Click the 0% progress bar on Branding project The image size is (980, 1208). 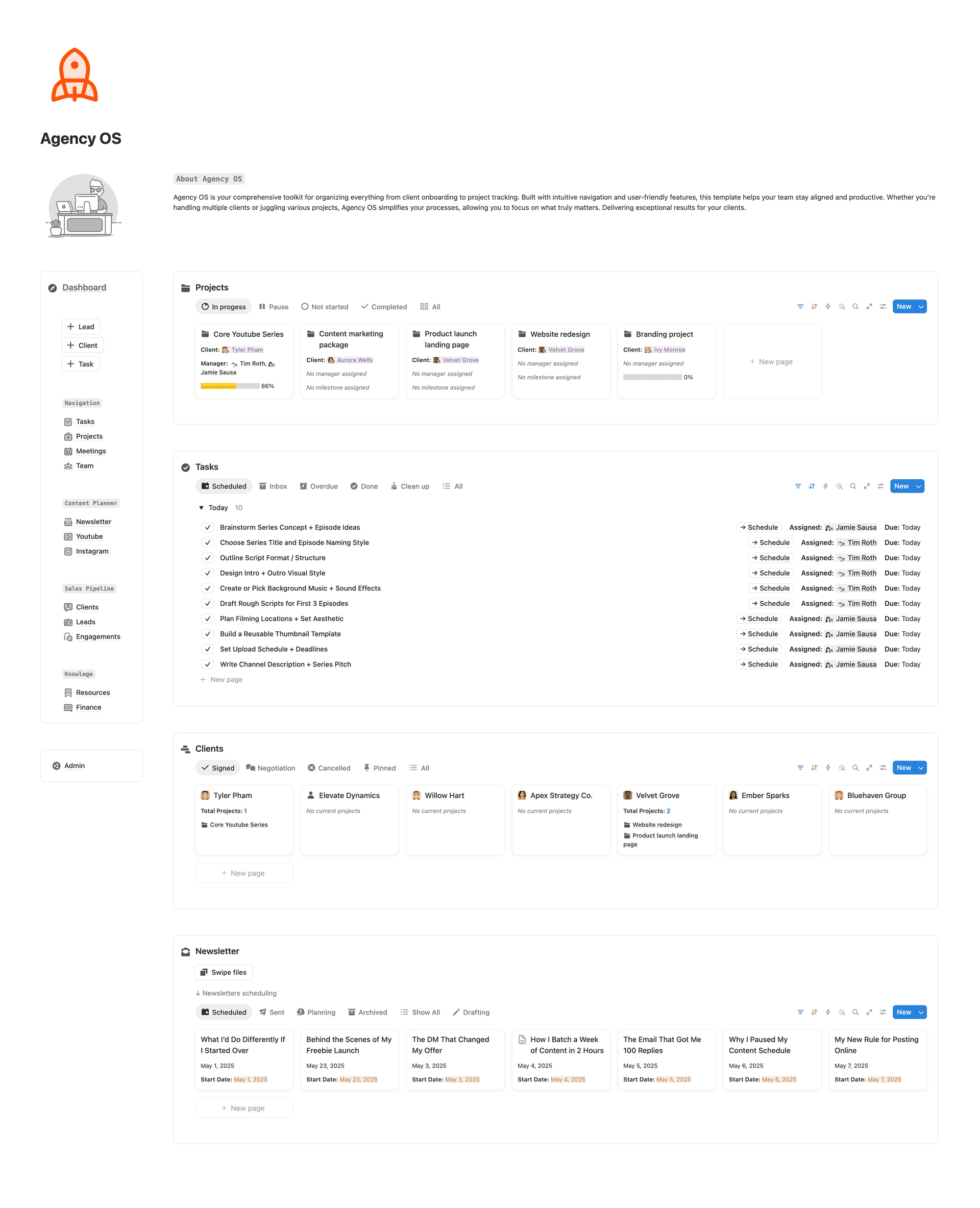(x=653, y=377)
